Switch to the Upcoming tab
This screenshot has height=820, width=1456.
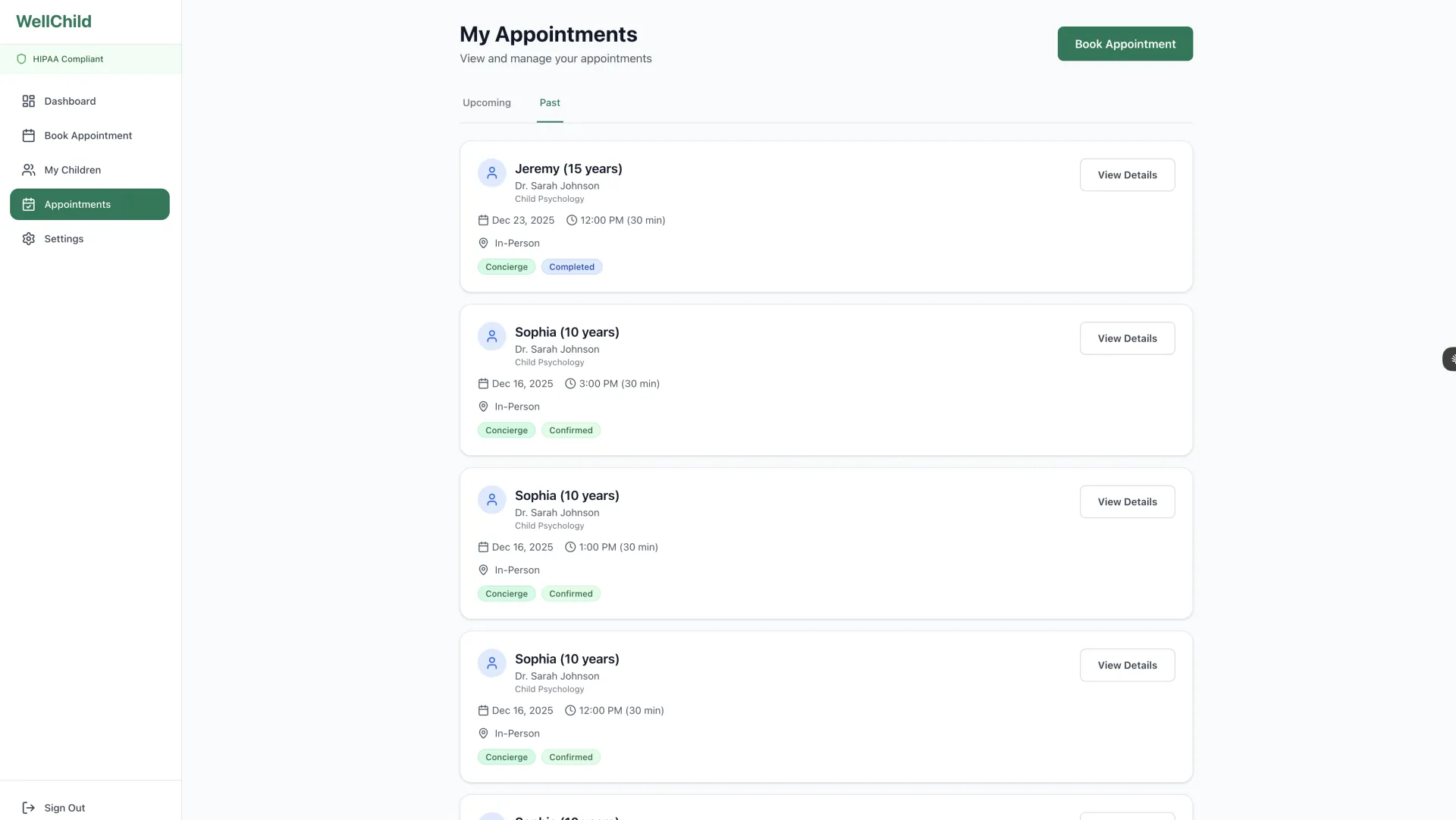486,103
